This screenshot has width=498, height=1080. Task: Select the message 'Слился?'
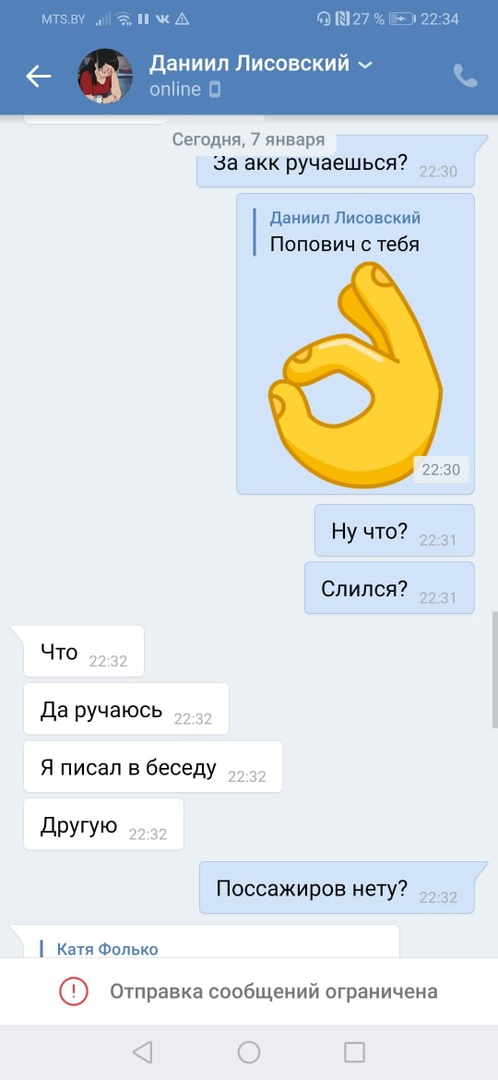click(389, 588)
